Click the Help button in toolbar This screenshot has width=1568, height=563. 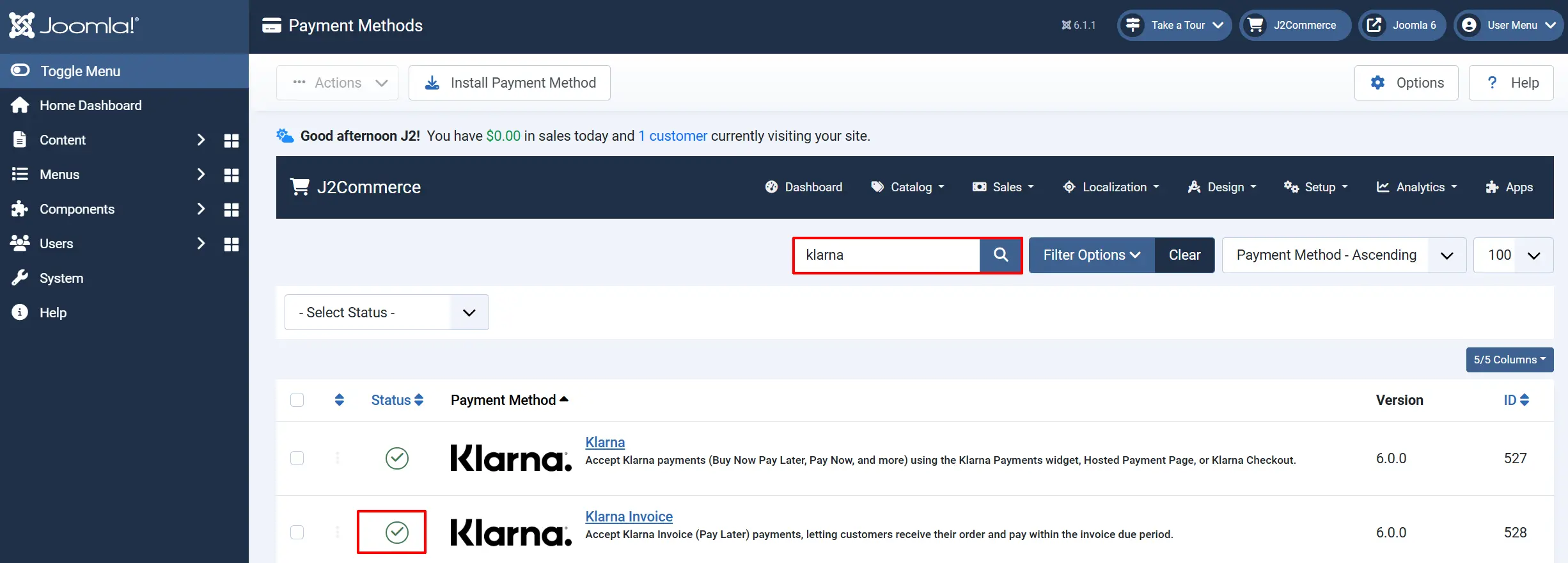tap(1511, 83)
